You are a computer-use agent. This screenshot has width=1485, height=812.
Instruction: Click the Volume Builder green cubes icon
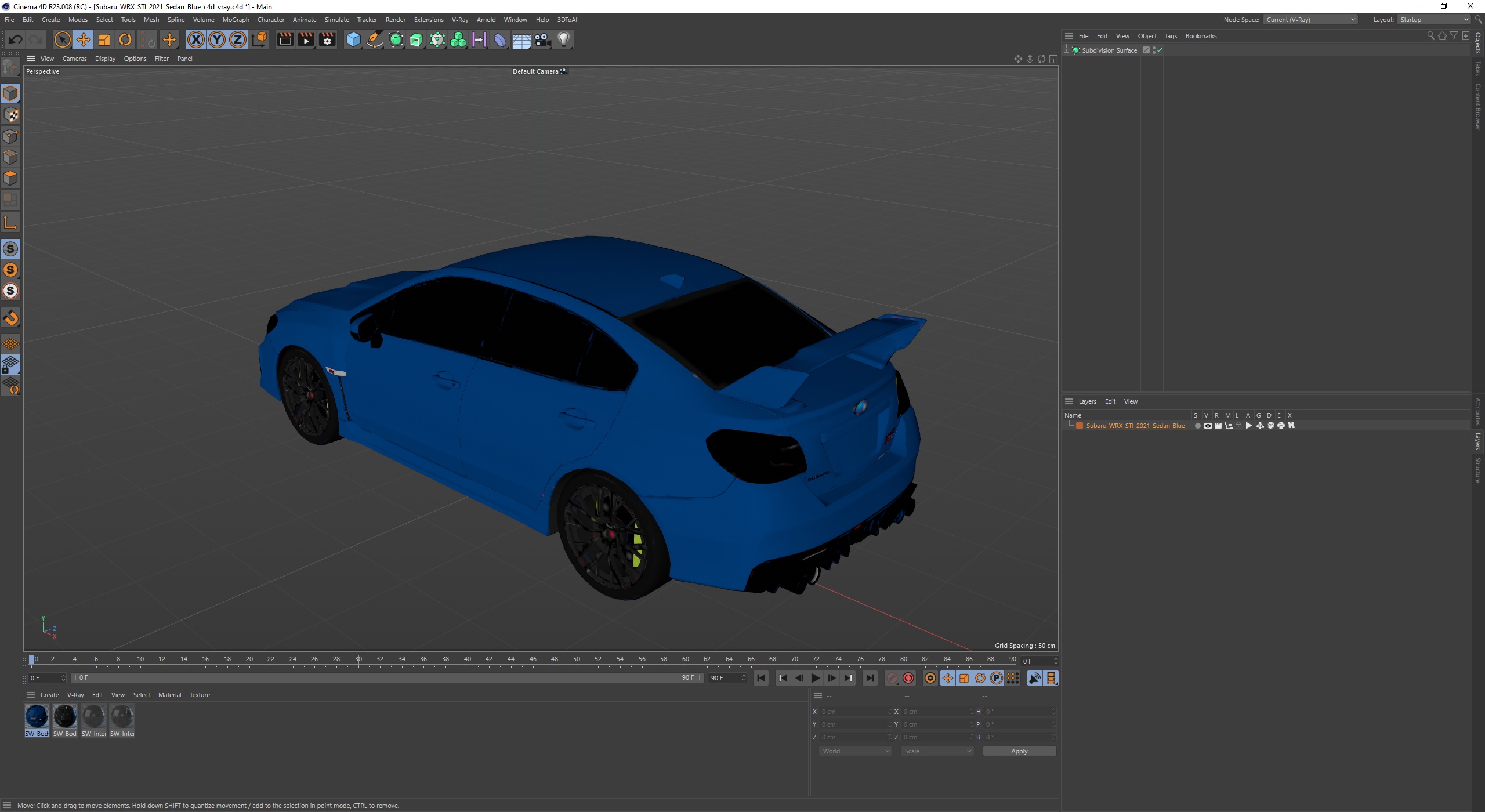[458, 39]
